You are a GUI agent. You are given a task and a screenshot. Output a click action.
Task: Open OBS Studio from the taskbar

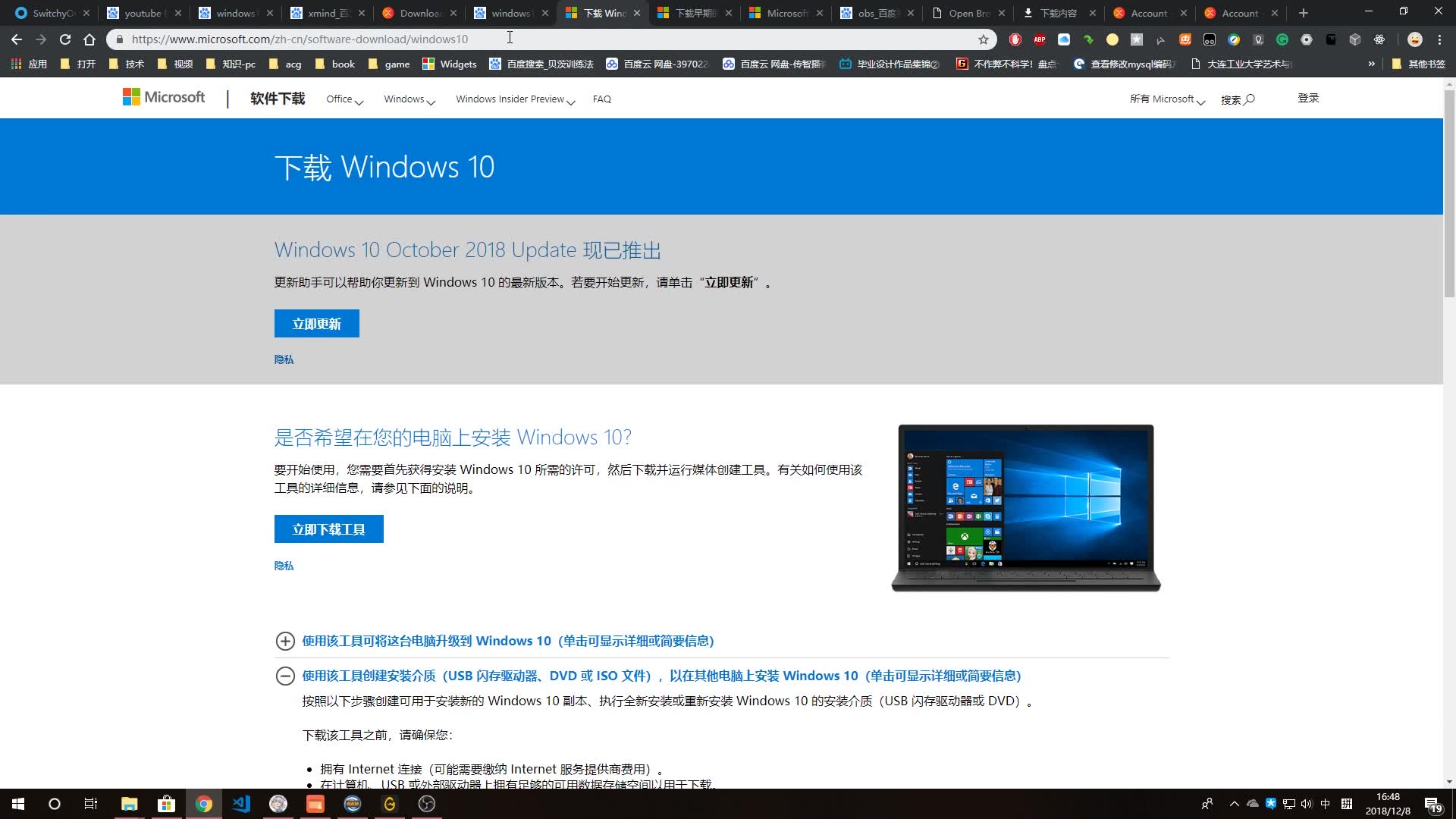tap(427, 804)
